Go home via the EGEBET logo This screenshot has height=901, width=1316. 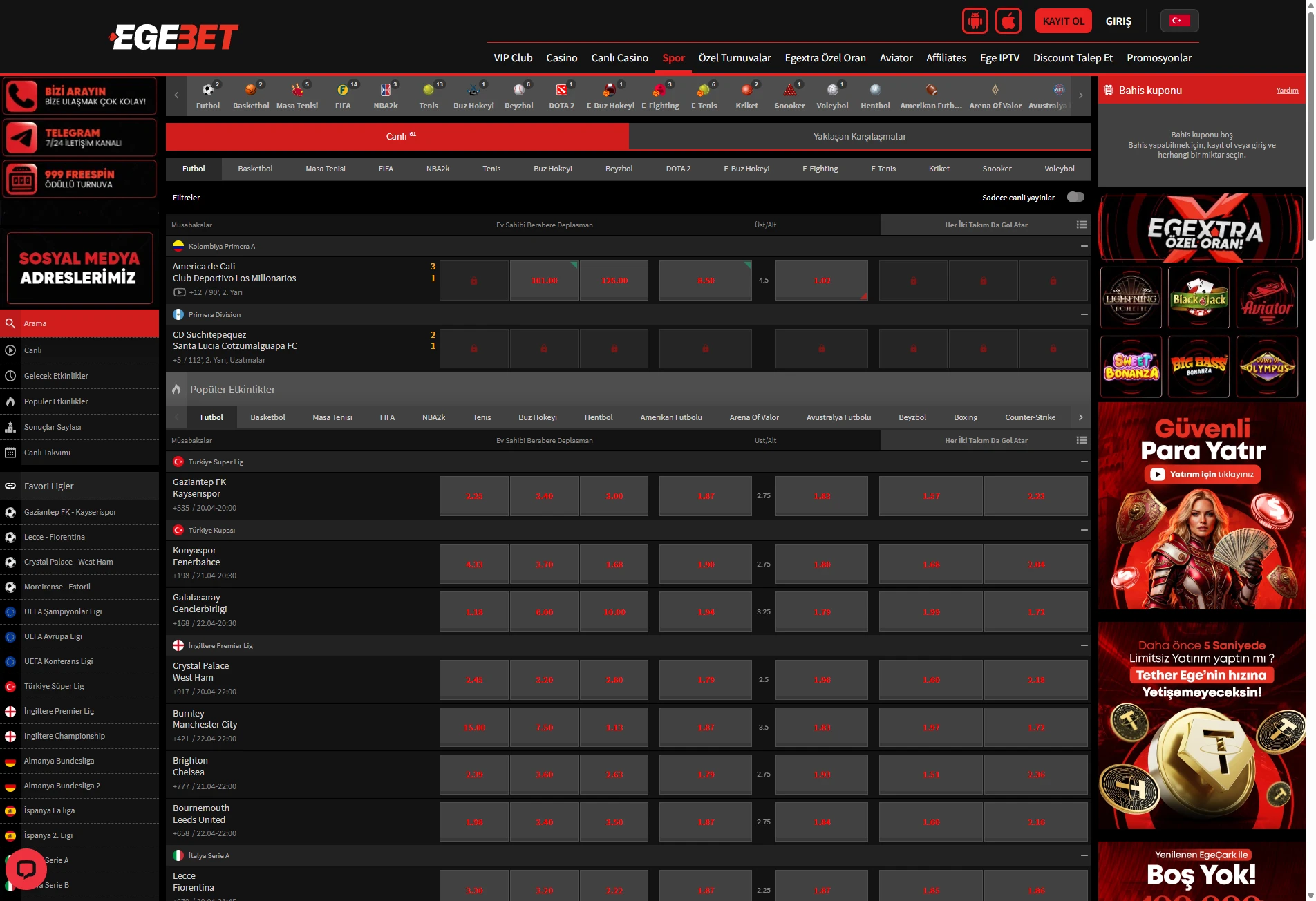point(173,37)
